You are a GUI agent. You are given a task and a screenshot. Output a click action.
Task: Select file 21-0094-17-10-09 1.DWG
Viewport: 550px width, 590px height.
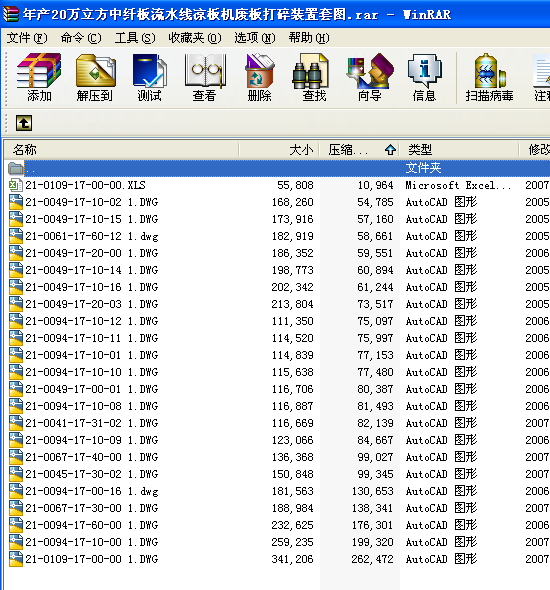[x=92, y=440]
